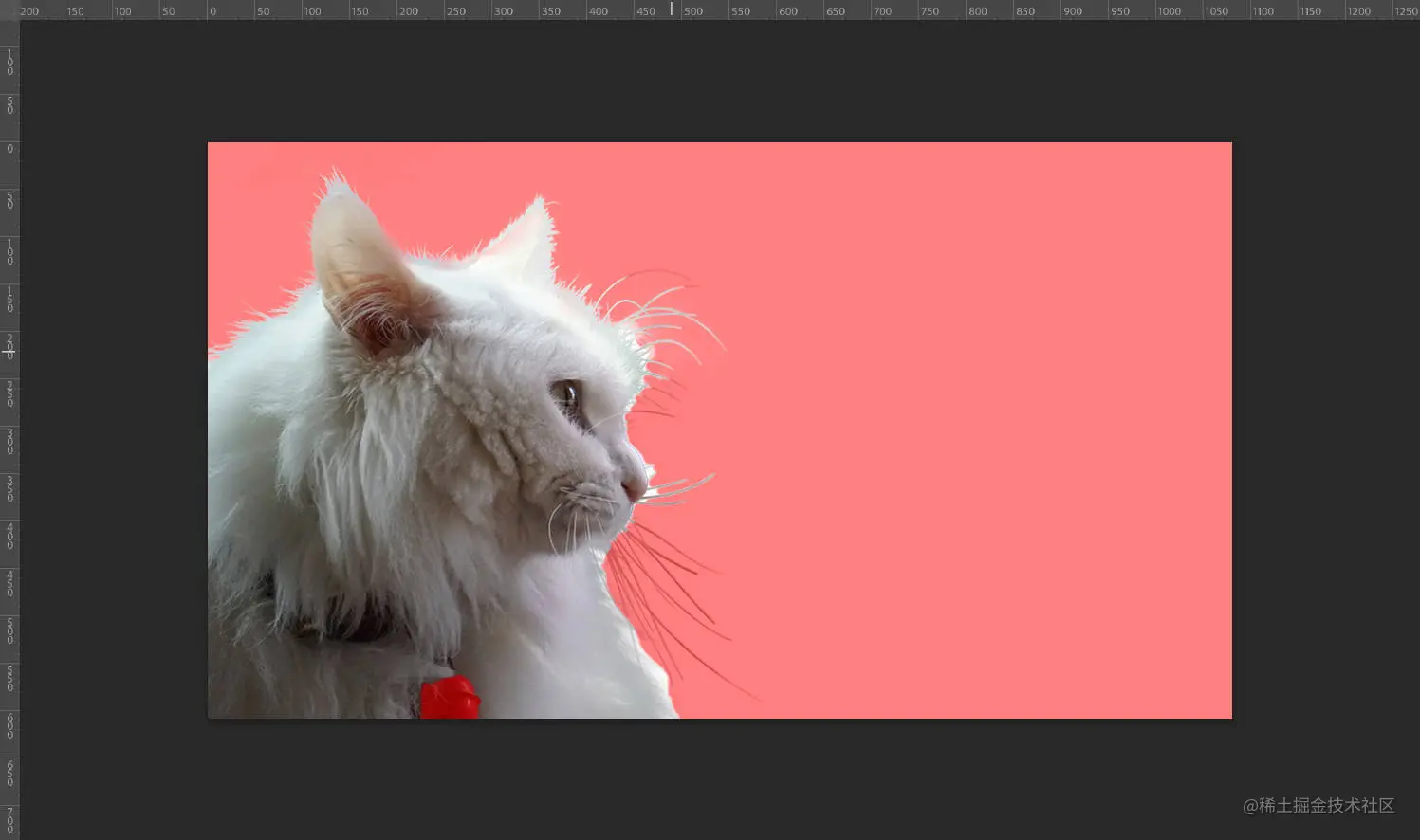
Task: Click the 500 mark on top ruler
Action: 693,10
